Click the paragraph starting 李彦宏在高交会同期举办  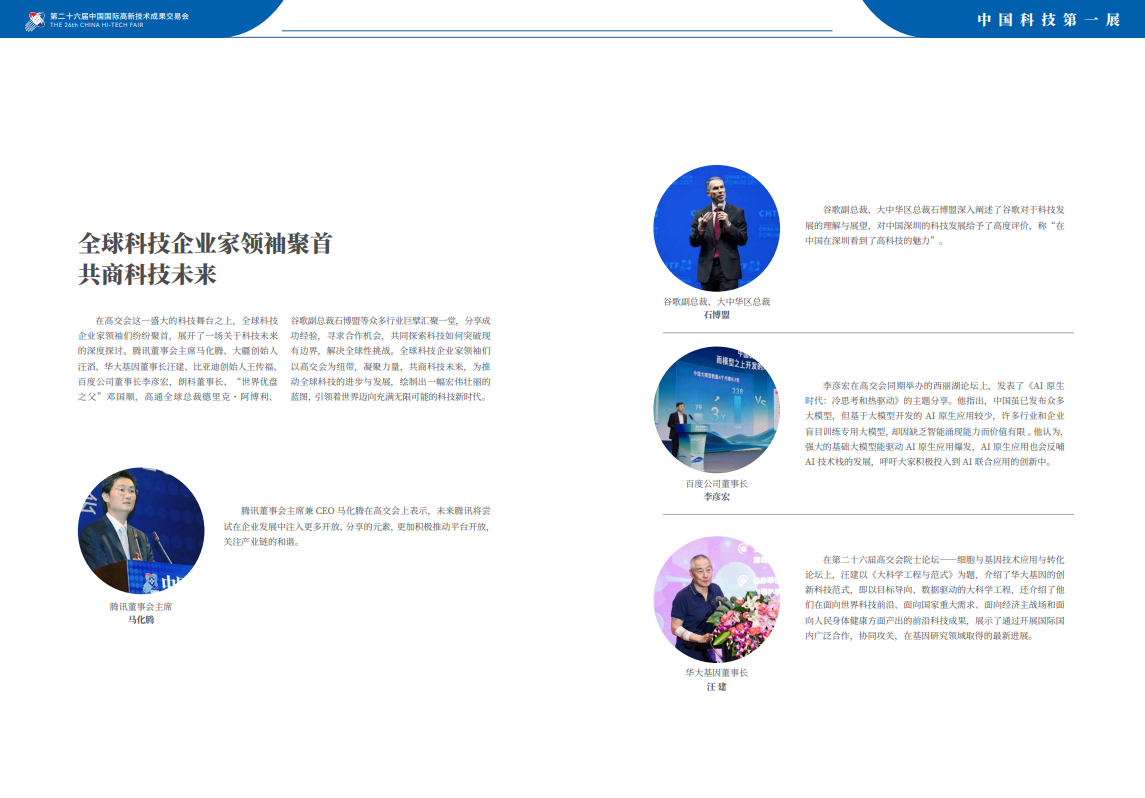point(935,423)
